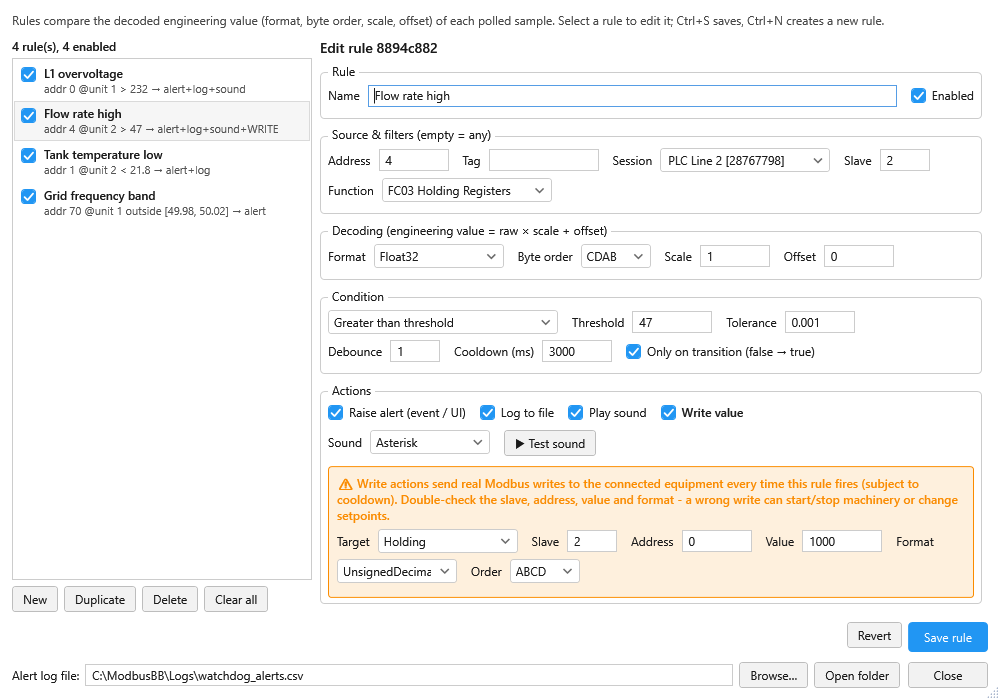Click the resize grip at window corner
Image resolution: width=1000 pixels, height=700 pixels.
point(992,693)
